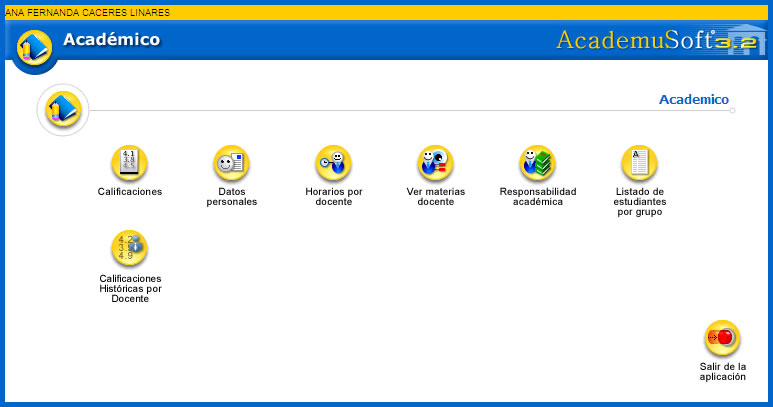
Task: Open the Calificaciones grade sheet icon
Action: [x=130, y=163]
